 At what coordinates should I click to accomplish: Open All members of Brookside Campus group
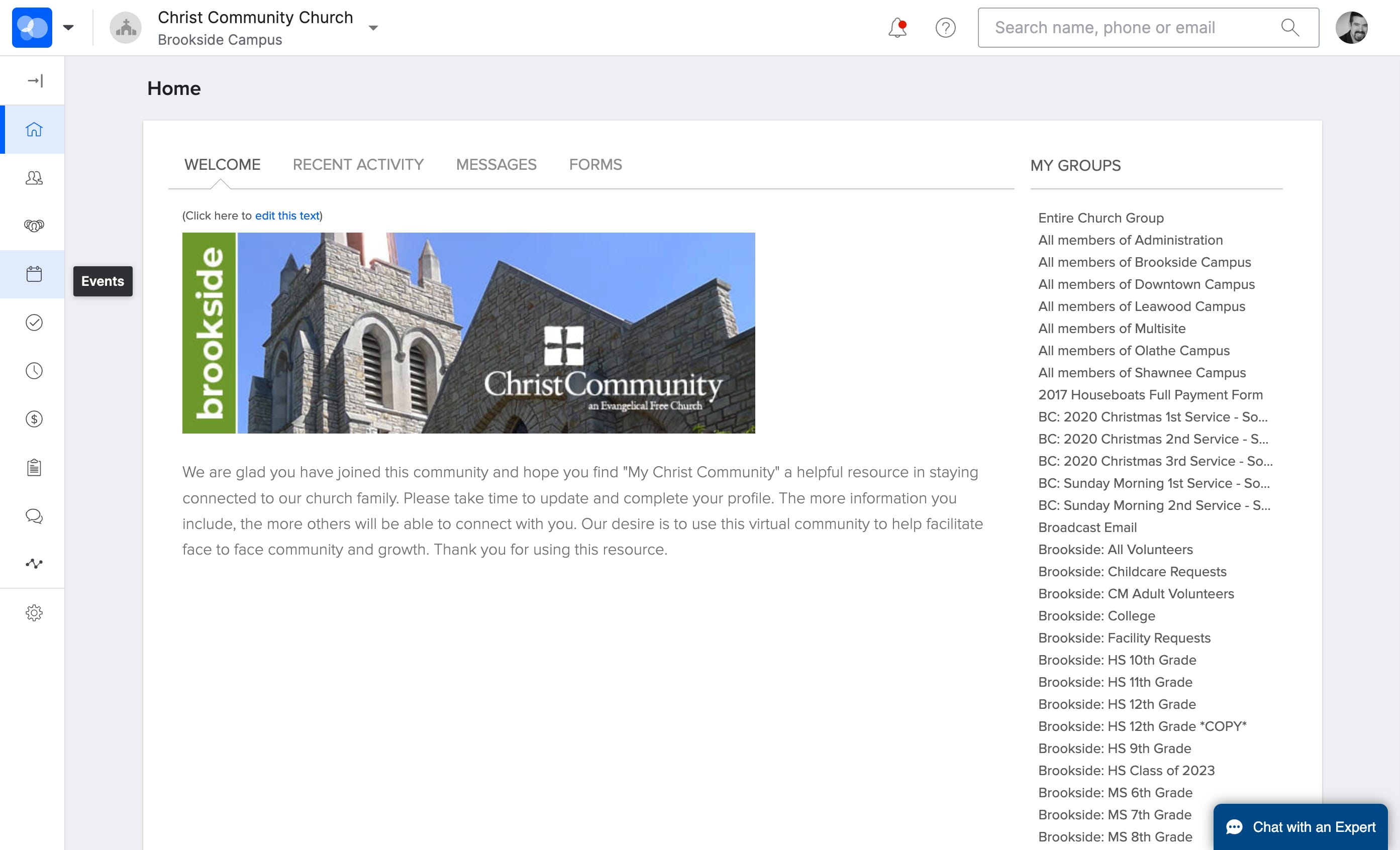[1145, 263]
